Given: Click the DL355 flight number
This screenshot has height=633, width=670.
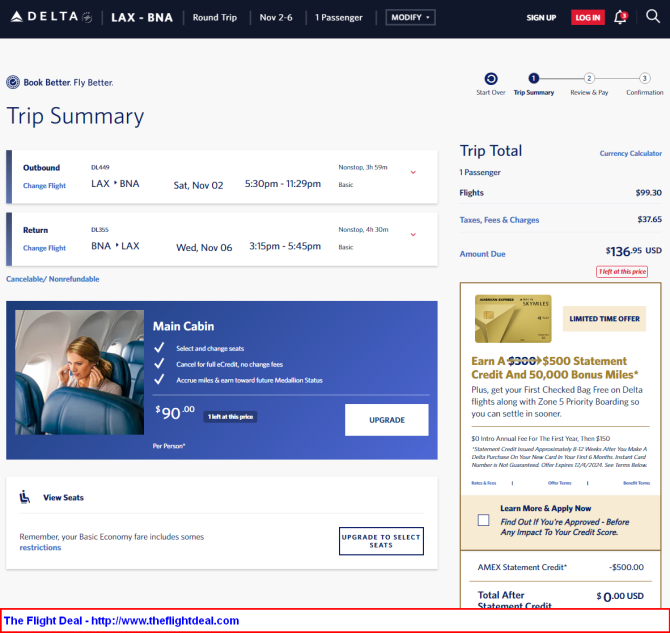Looking at the screenshot, I should click(100, 230).
